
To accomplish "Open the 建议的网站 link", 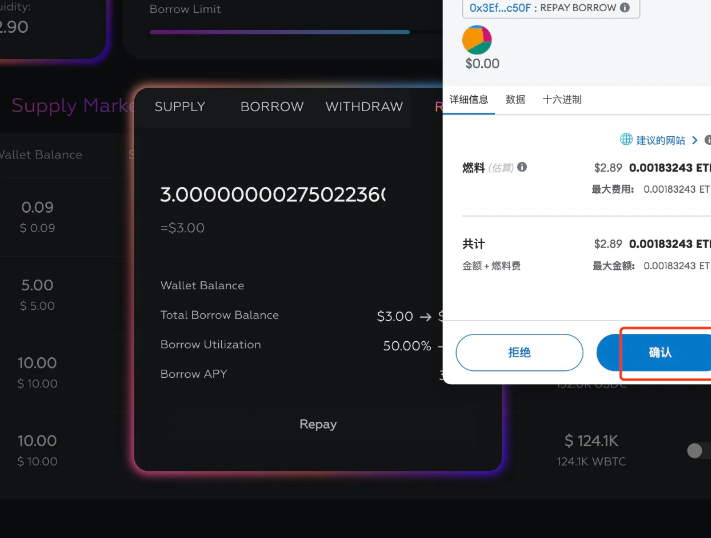I will (x=661, y=140).
